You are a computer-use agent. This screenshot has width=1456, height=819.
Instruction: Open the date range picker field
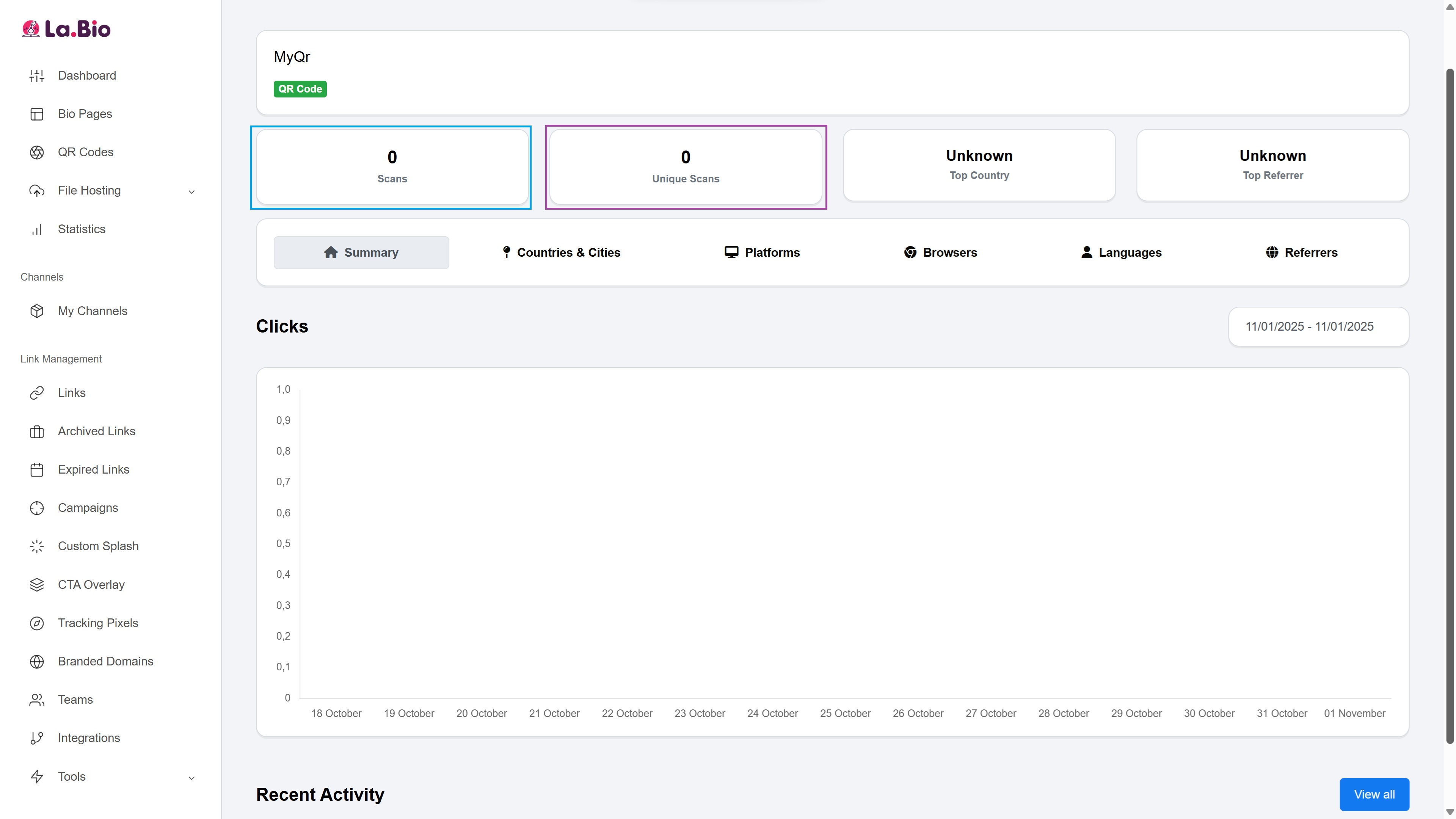click(1318, 327)
